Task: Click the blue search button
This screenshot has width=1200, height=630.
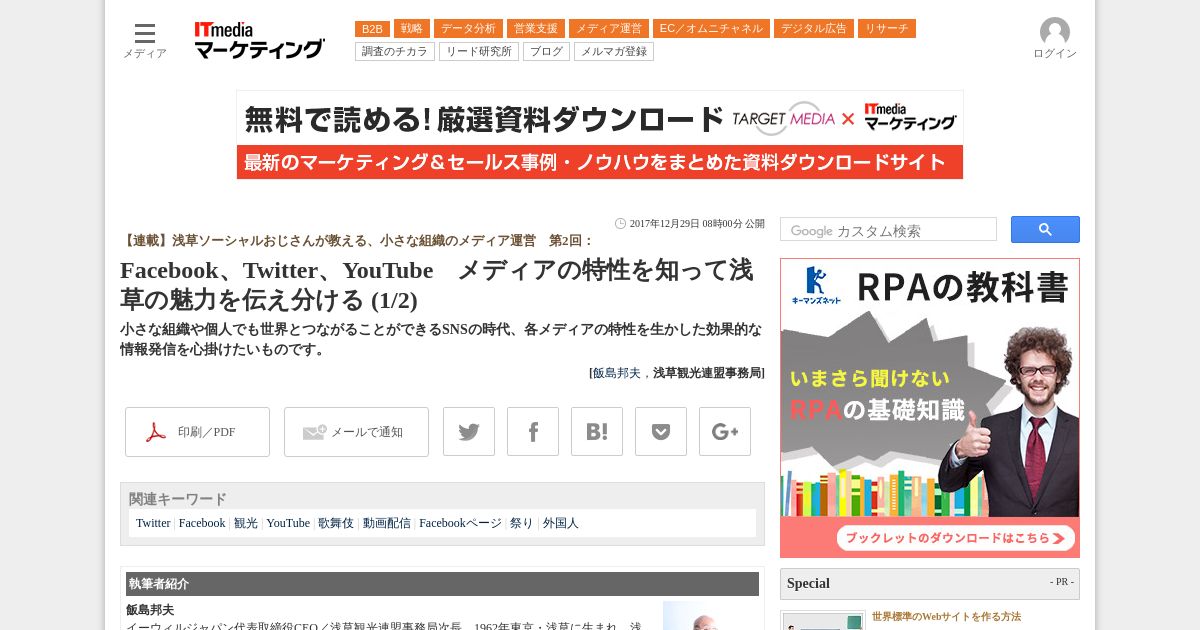Action: click(1045, 229)
